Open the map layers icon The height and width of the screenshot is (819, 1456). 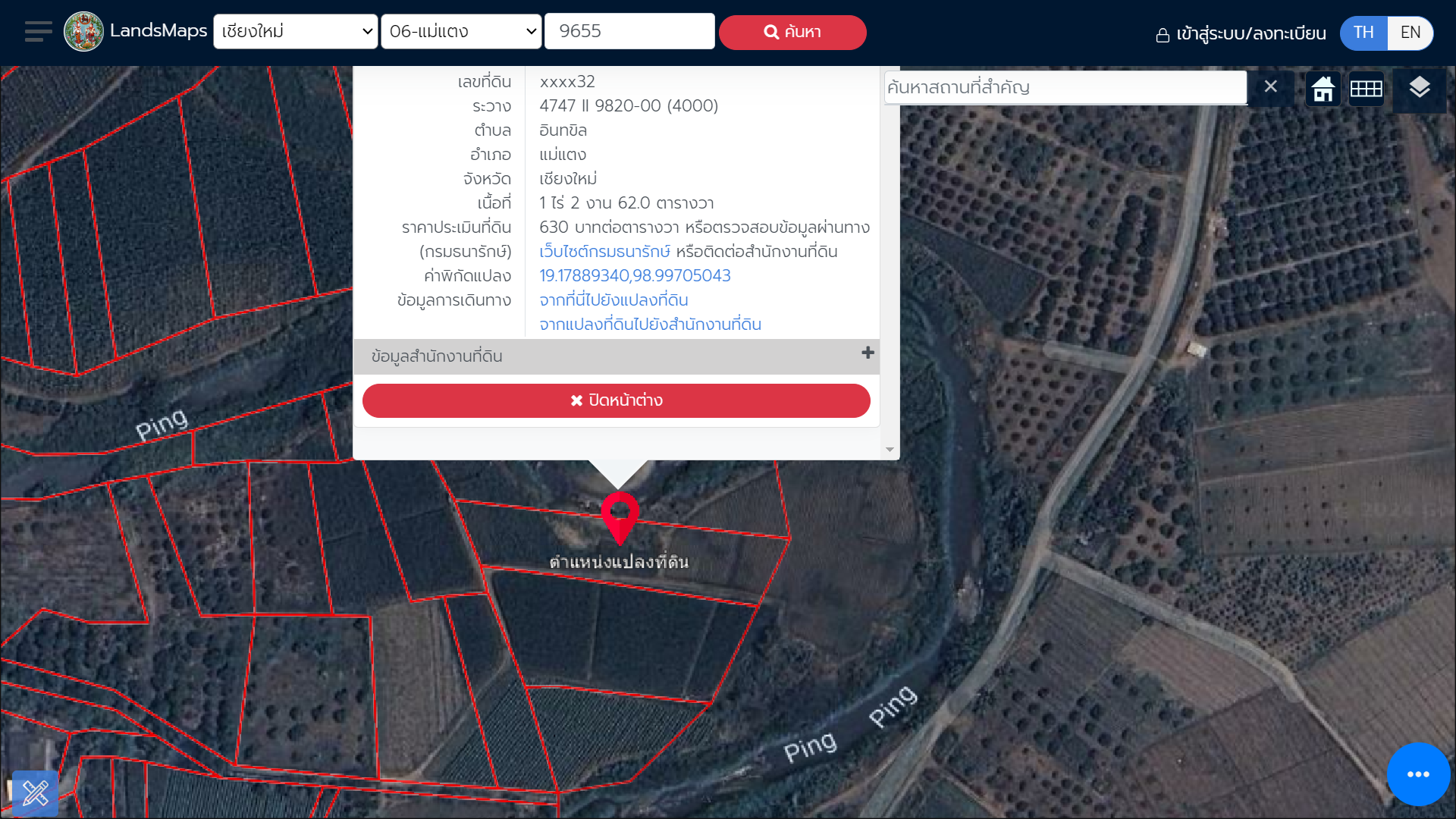pos(1420,88)
